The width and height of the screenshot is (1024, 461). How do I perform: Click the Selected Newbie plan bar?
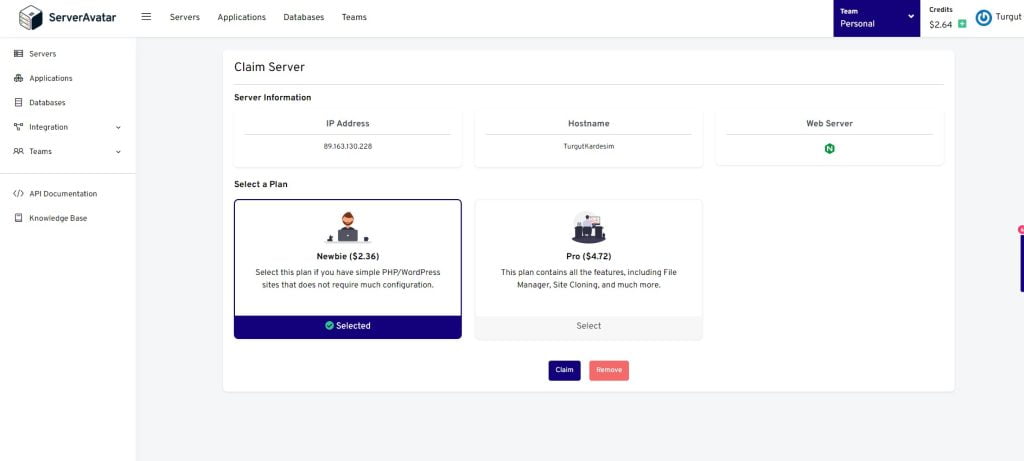pos(348,326)
